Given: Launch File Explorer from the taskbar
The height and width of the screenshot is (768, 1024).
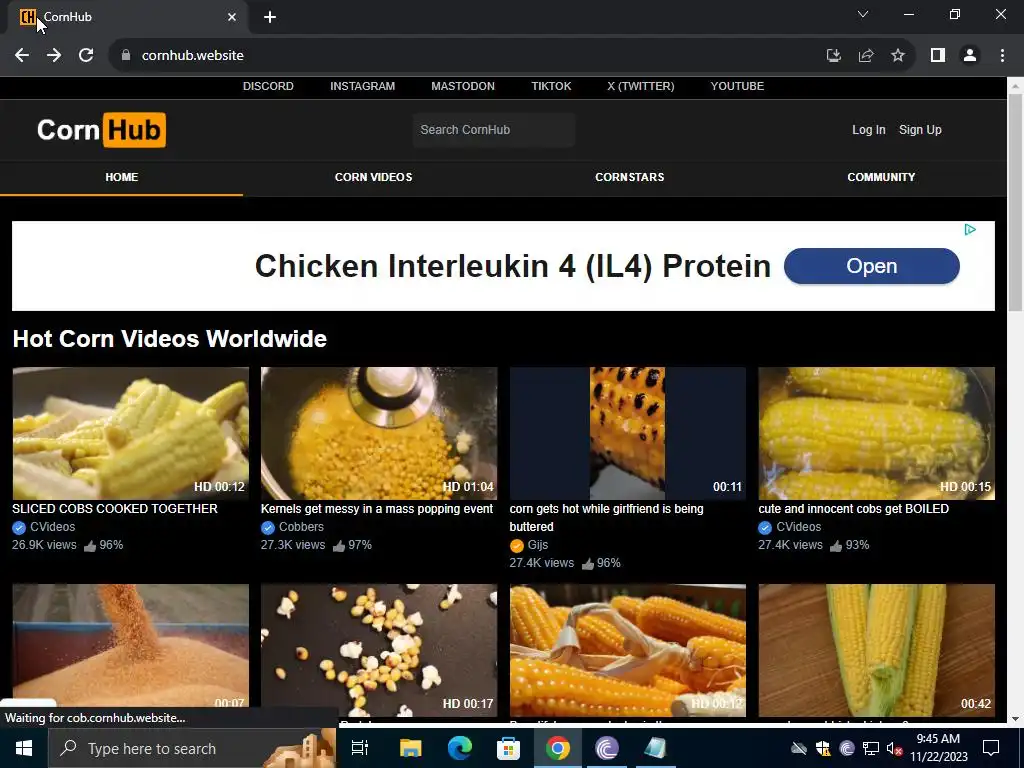Looking at the screenshot, I should point(411,748).
